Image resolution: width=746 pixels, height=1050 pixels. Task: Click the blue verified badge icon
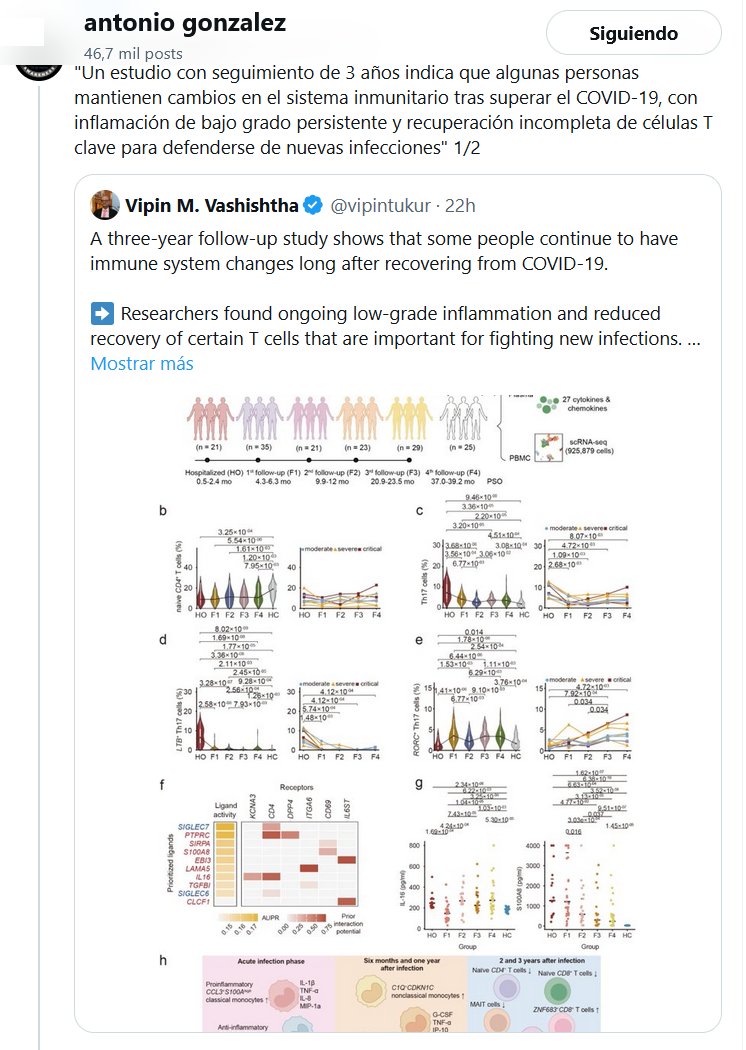[312, 206]
